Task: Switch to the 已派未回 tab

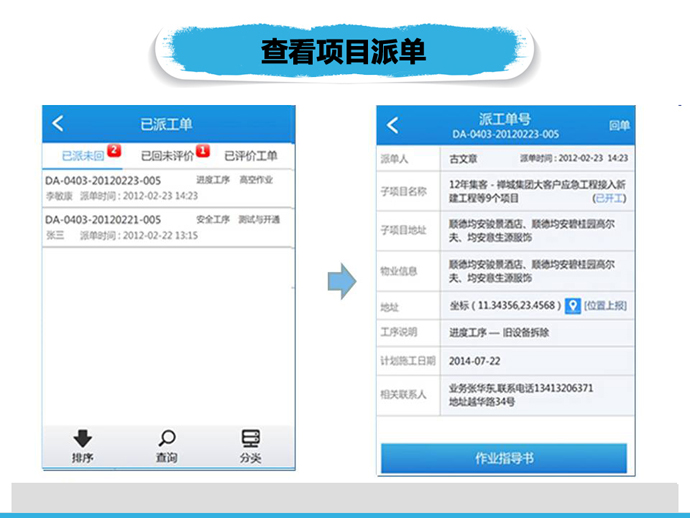Action: tap(82, 156)
